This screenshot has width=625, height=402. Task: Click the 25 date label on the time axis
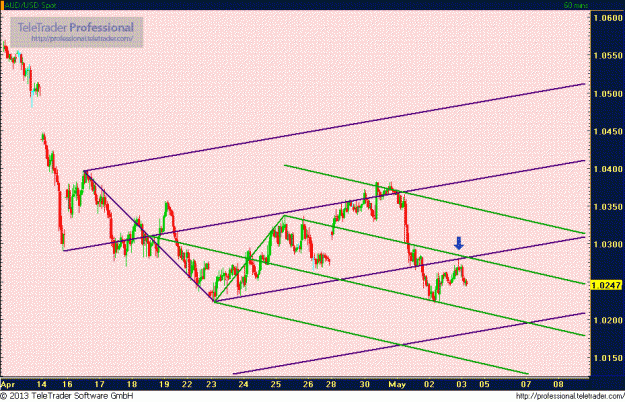pos(276,384)
